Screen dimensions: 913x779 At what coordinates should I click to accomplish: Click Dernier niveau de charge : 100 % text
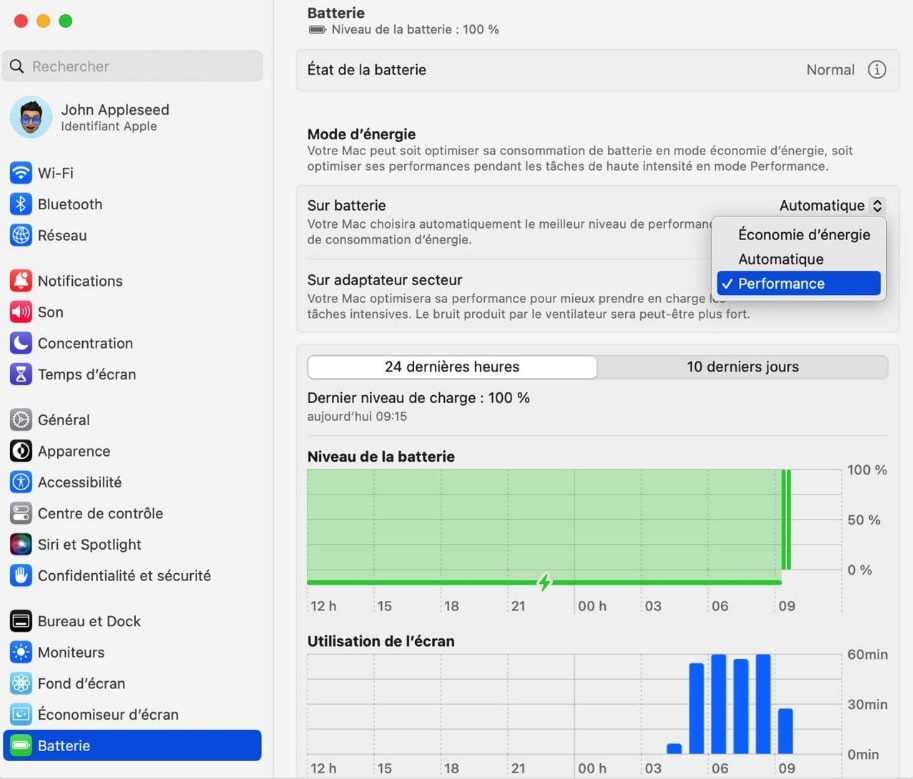click(418, 398)
